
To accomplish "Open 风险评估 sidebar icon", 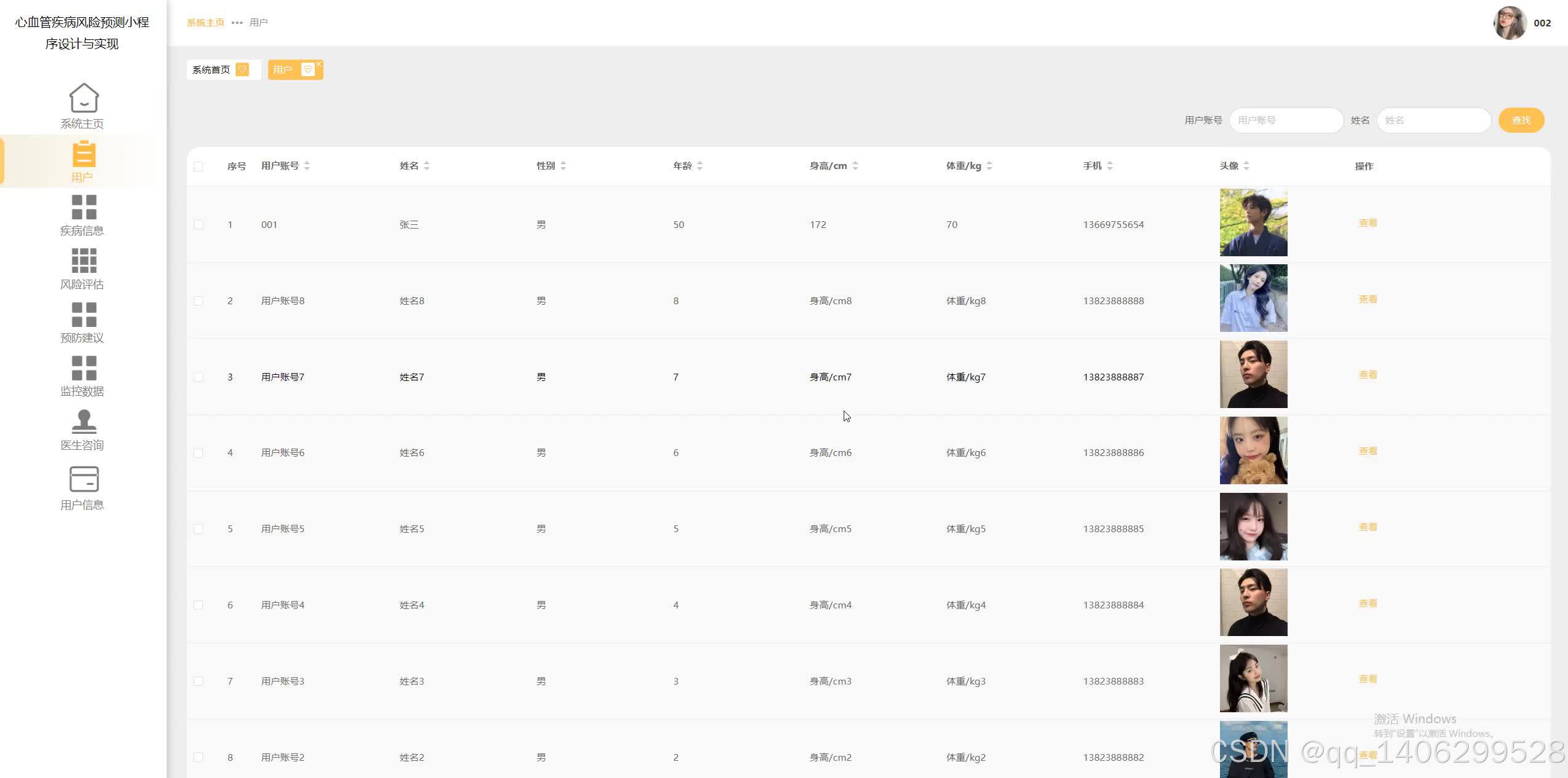I will click(84, 261).
